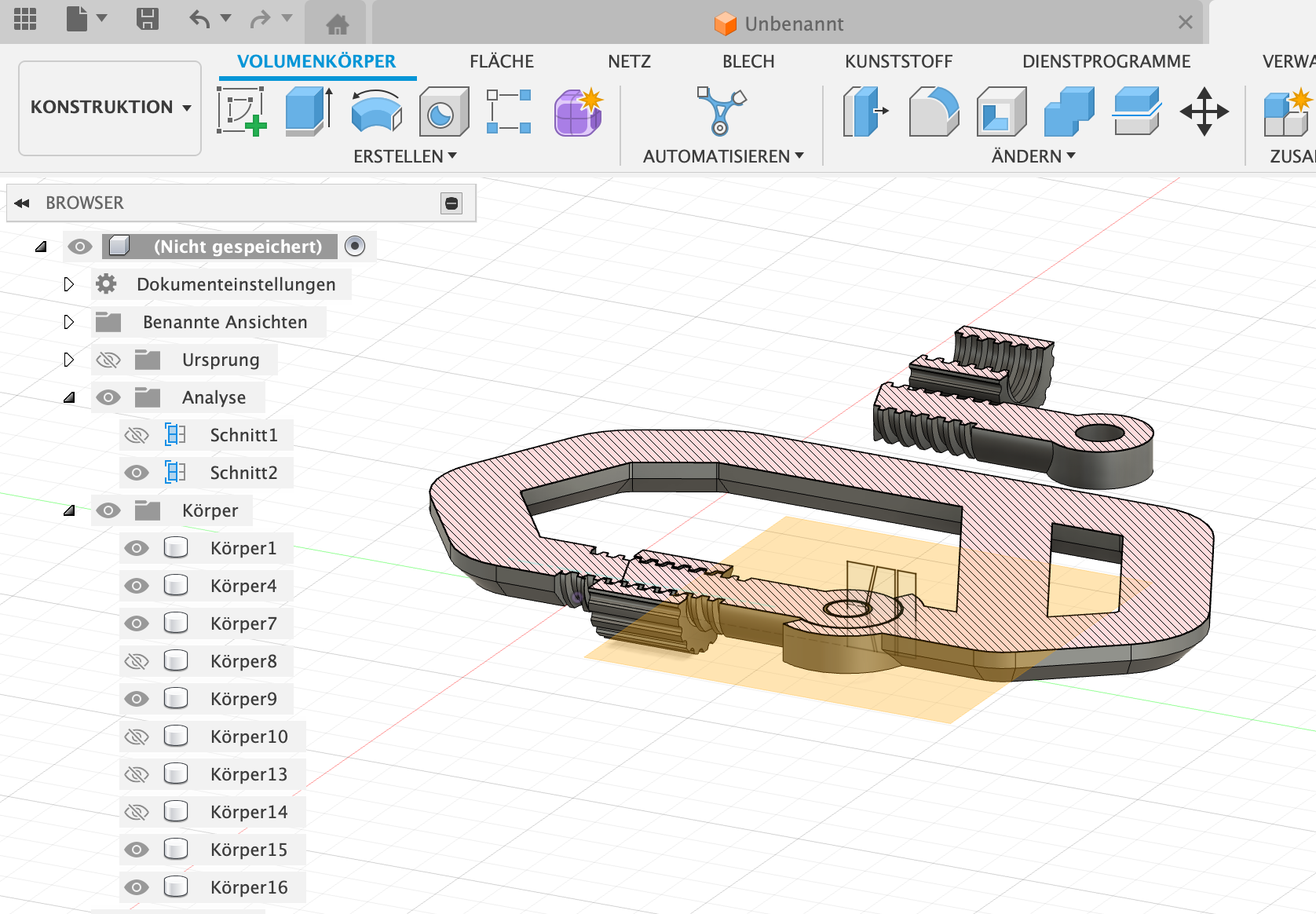Viewport: 1316px width, 914px height.
Task: Close the Unbenannt document tab
Action: (x=1186, y=23)
